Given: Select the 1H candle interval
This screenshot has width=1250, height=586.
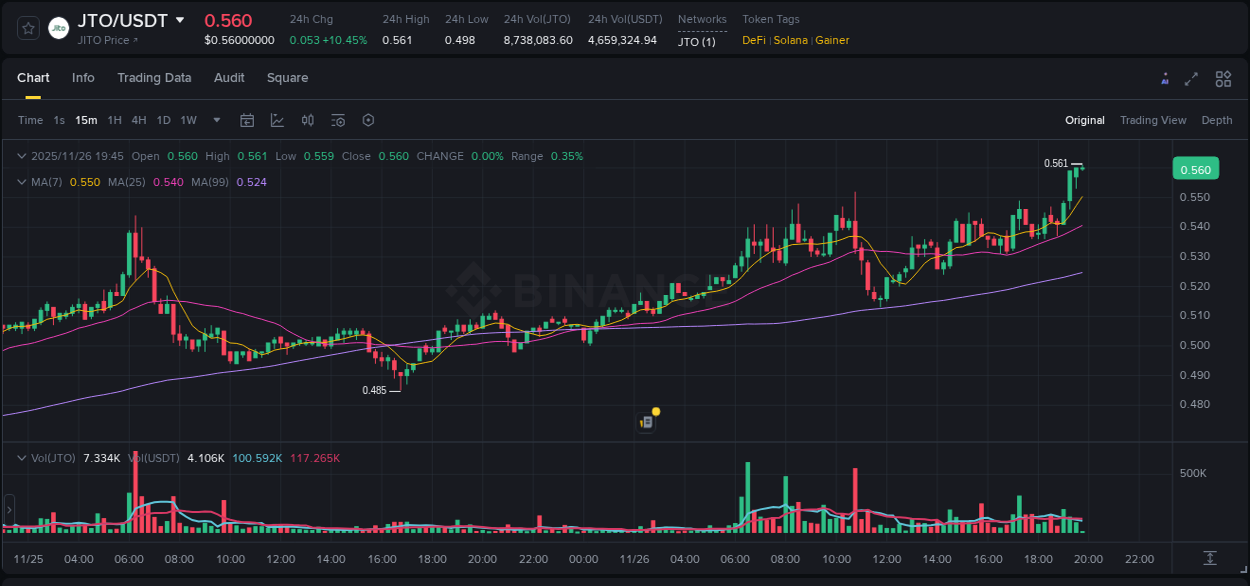Looking at the screenshot, I should pyautogui.click(x=115, y=120).
